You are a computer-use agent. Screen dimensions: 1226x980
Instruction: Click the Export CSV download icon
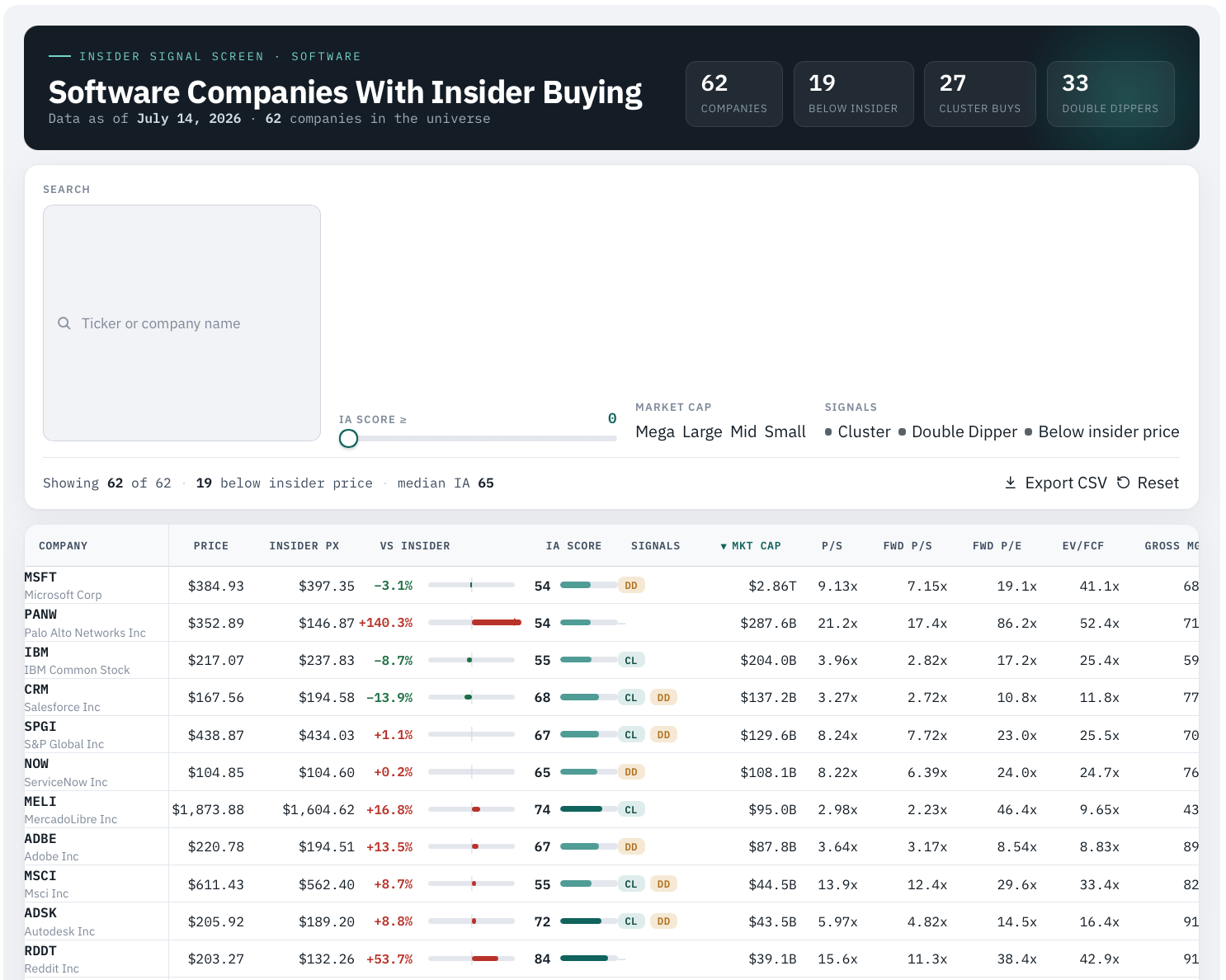(1010, 483)
